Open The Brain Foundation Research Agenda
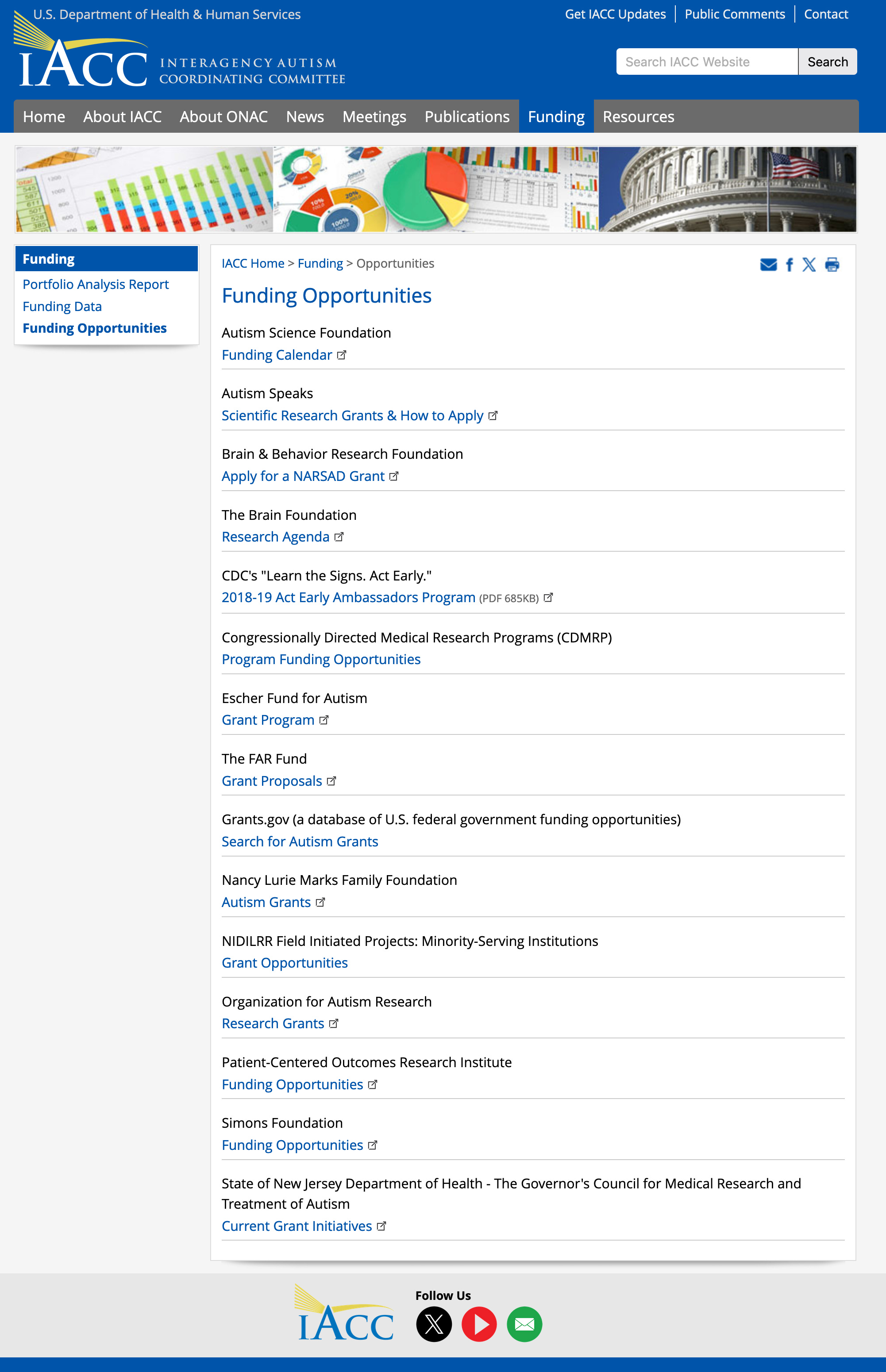The height and width of the screenshot is (1372, 886). 276,537
